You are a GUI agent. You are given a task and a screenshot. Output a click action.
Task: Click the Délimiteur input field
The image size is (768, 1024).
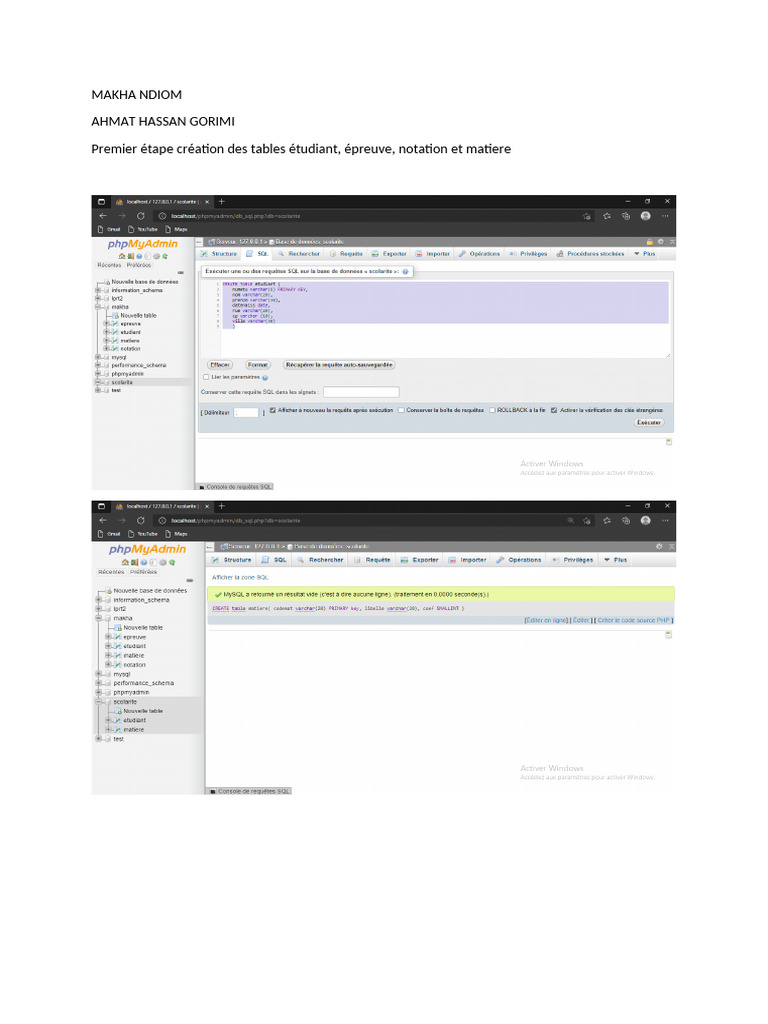247,413
